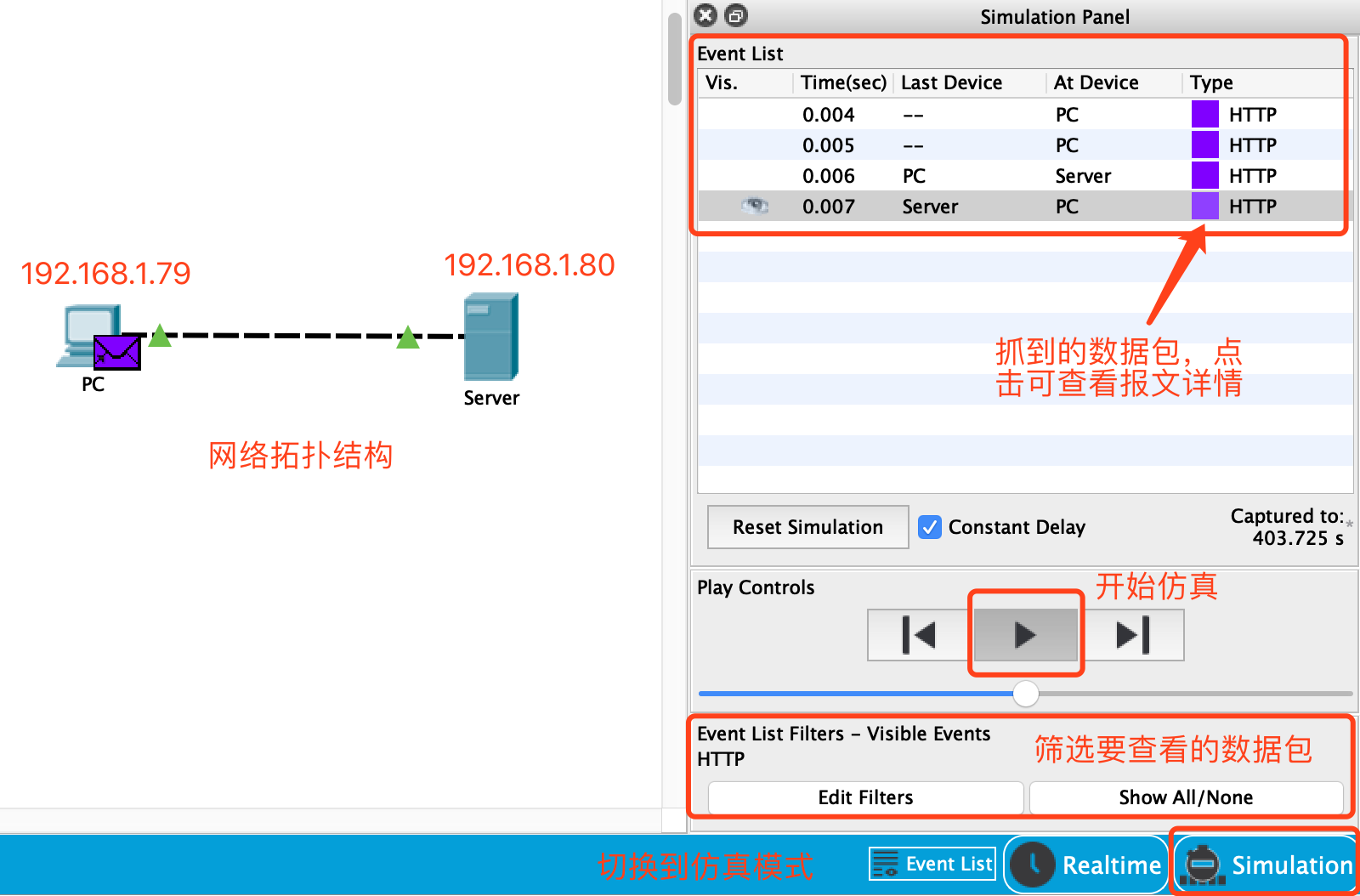This screenshot has height=896, width=1360.
Task: Switch to Realtime mode clock icon
Action: tap(1033, 865)
